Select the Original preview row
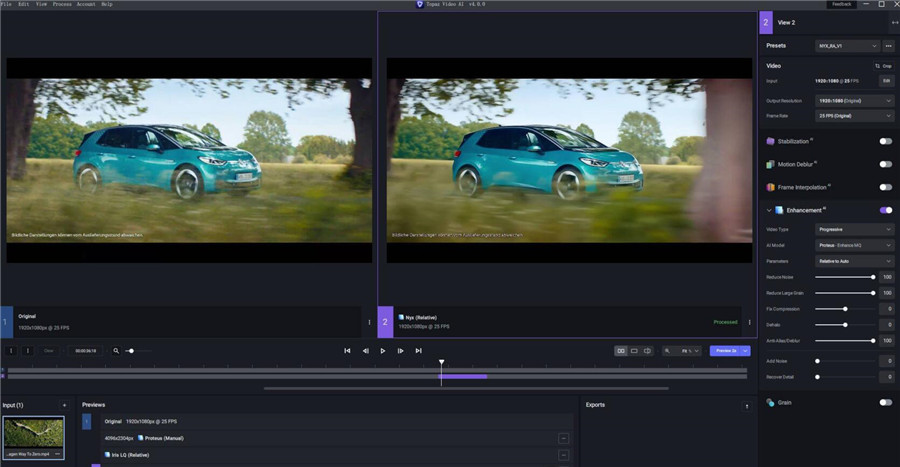The width and height of the screenshot is (900, 467). 337,421
